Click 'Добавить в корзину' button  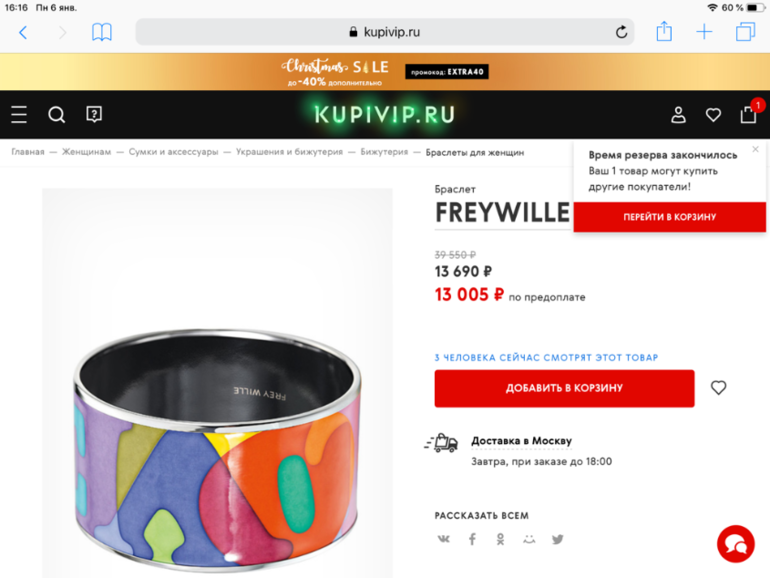pos(564,388)
